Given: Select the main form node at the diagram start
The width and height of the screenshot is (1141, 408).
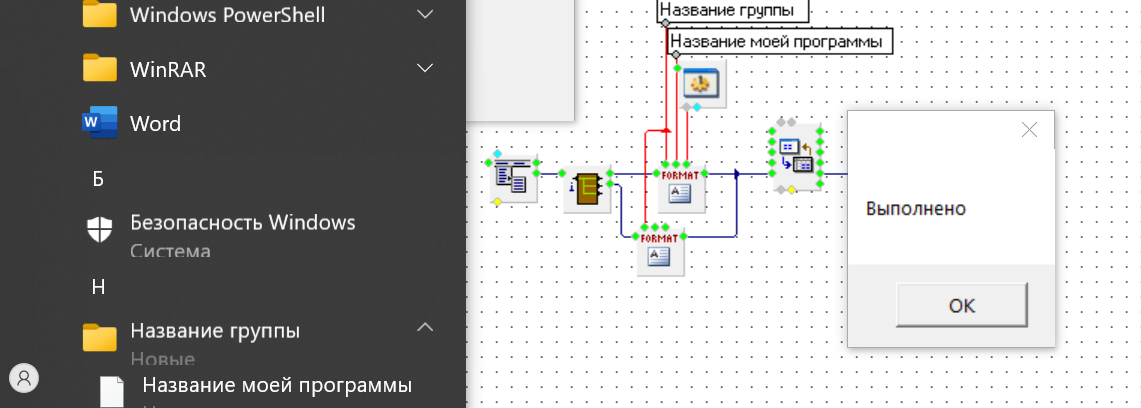Looking at the screenshot, I should tap(514, 178).
